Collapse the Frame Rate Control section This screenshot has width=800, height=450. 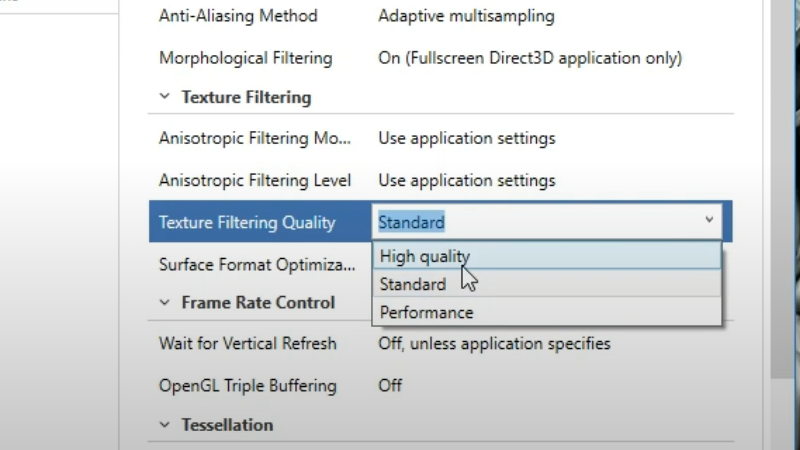pos(165,302)
